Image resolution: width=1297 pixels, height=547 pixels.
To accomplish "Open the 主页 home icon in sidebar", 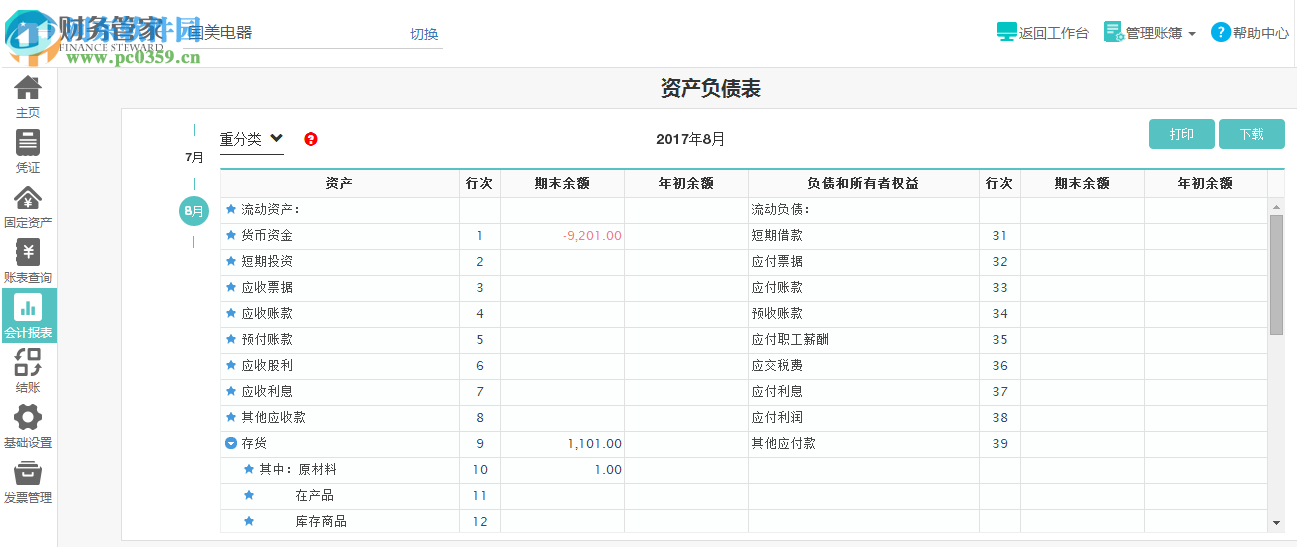I will 28,97.
